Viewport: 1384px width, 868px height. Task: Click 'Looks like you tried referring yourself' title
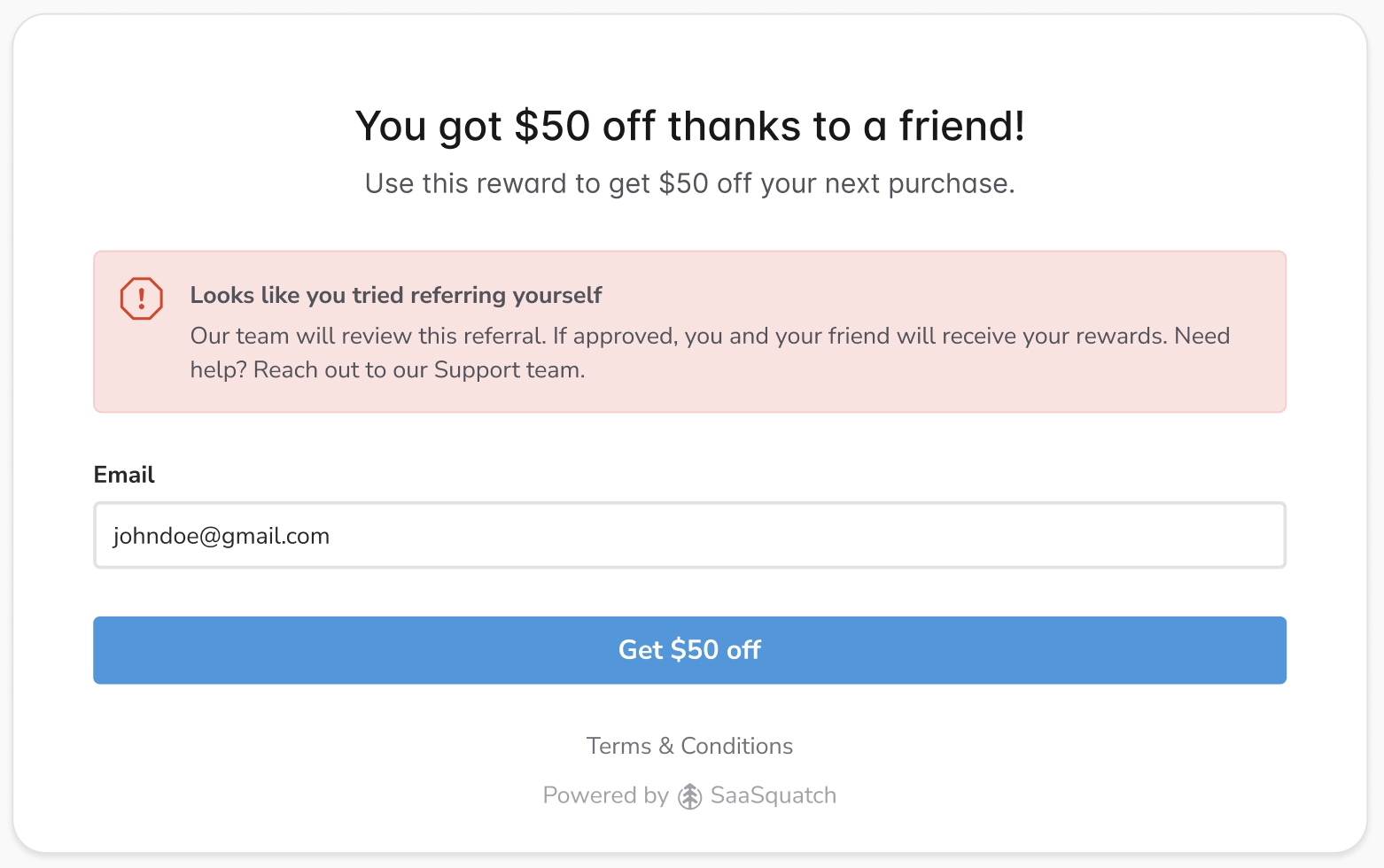pyautogui.click(x=395, y=295)
